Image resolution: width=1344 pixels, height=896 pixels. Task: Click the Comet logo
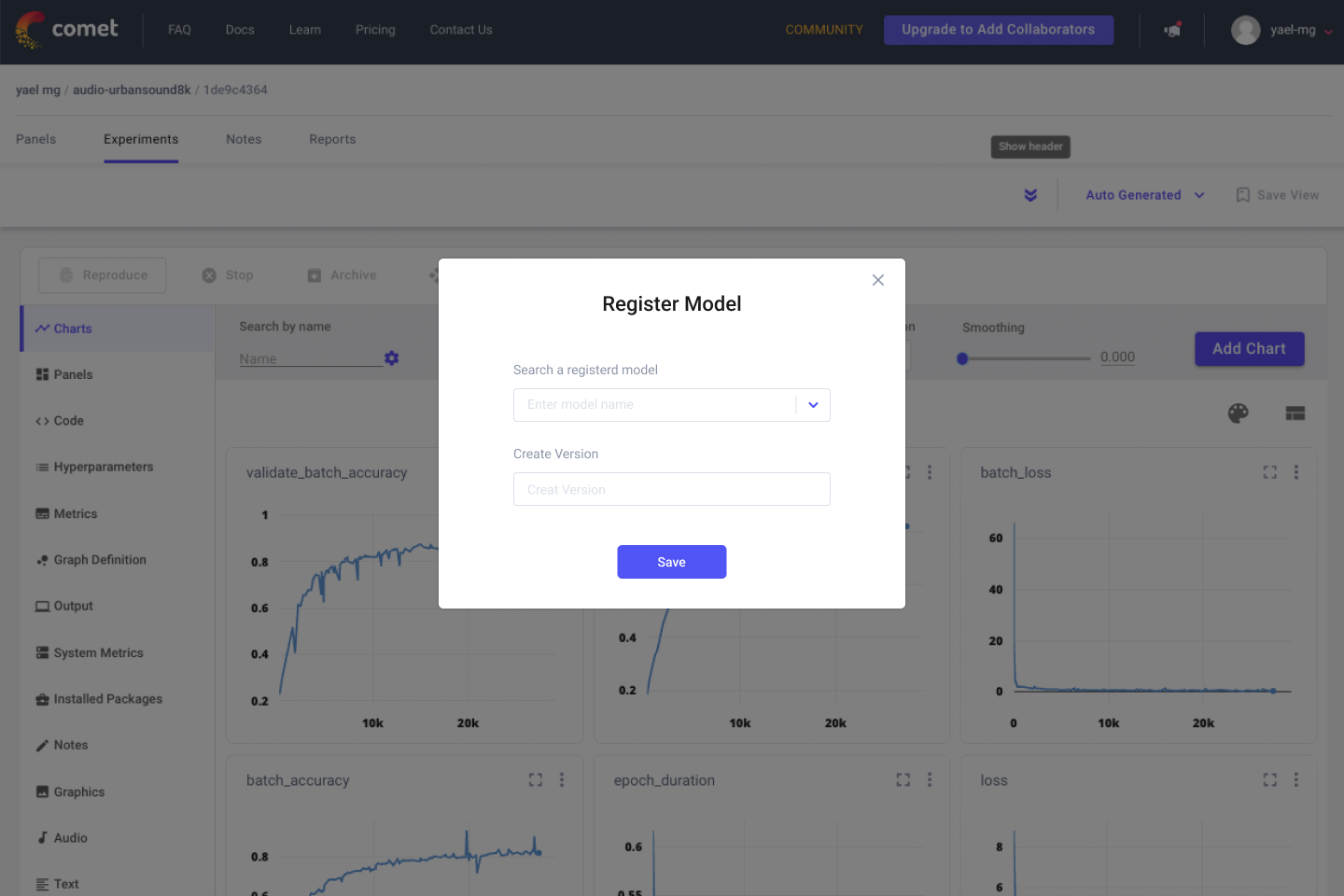(x=66, y=30)
